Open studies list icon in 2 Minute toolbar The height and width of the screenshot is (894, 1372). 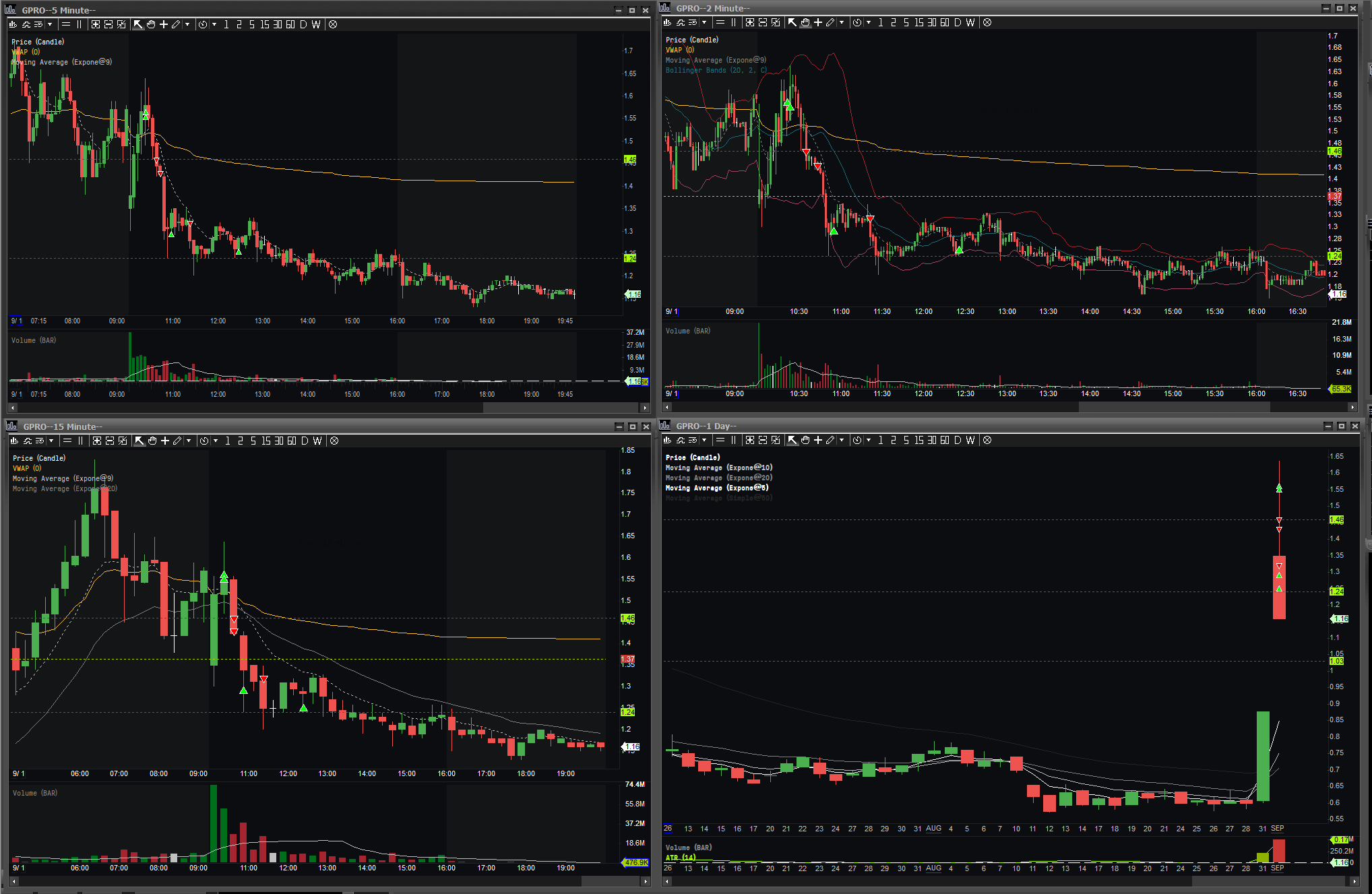[693, 22]
